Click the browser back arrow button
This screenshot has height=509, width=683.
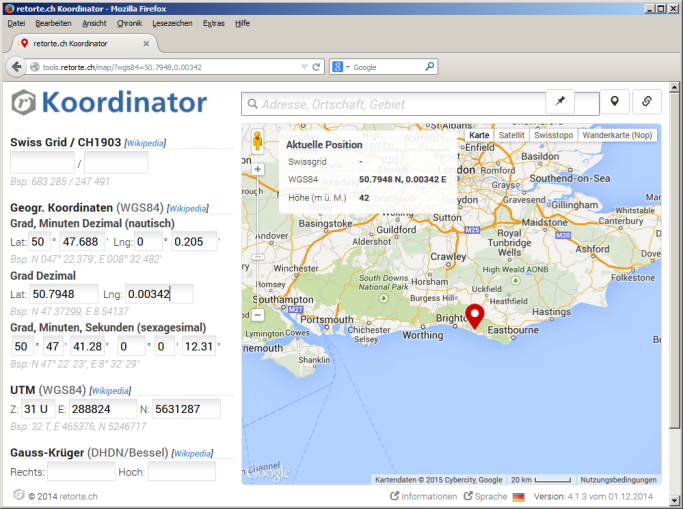pyautogui.click(x=17, y=67)
